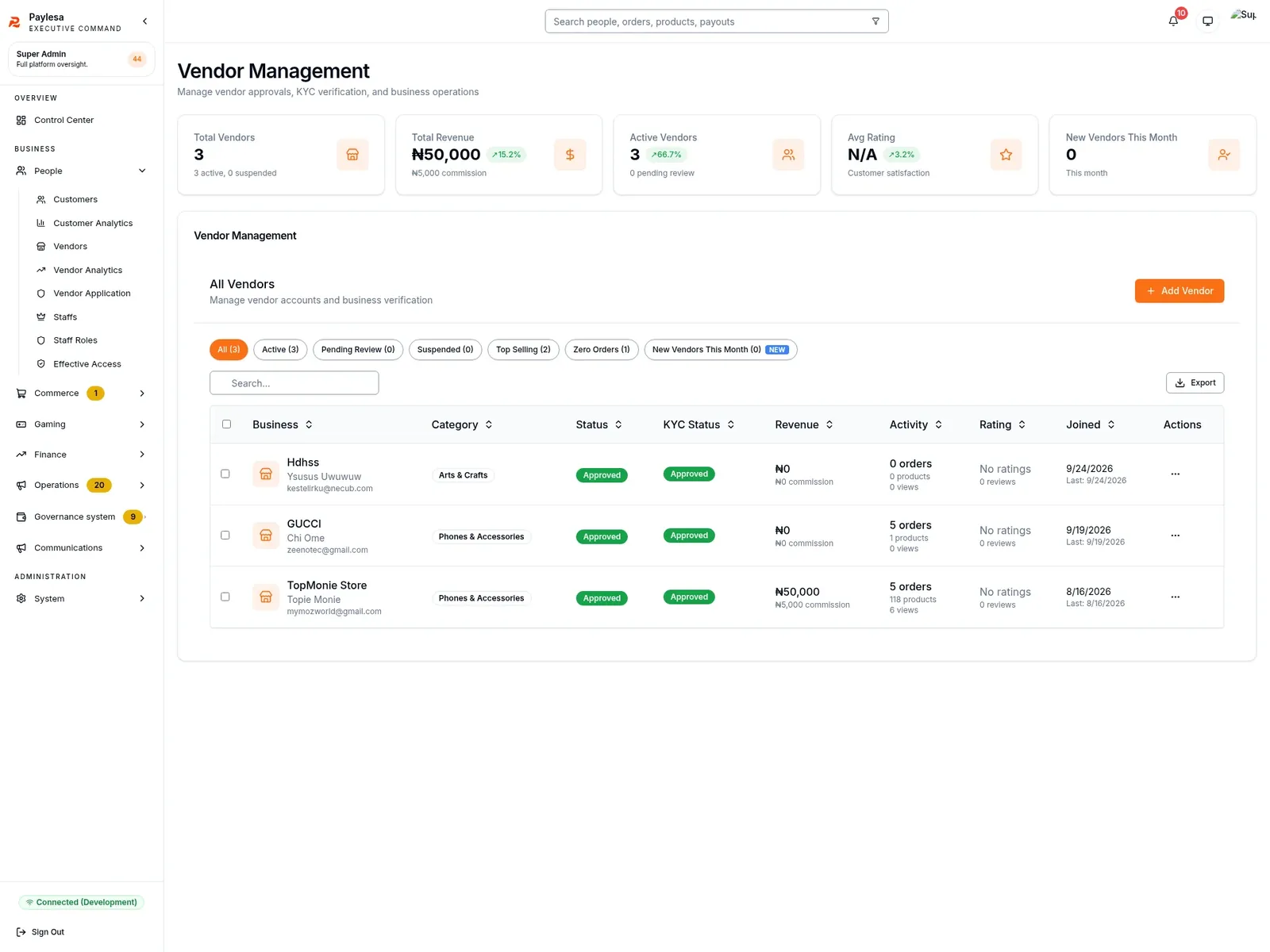Export the vendor list
Viewport: 1270px width, 952px height.
(x=1195, y=383)
